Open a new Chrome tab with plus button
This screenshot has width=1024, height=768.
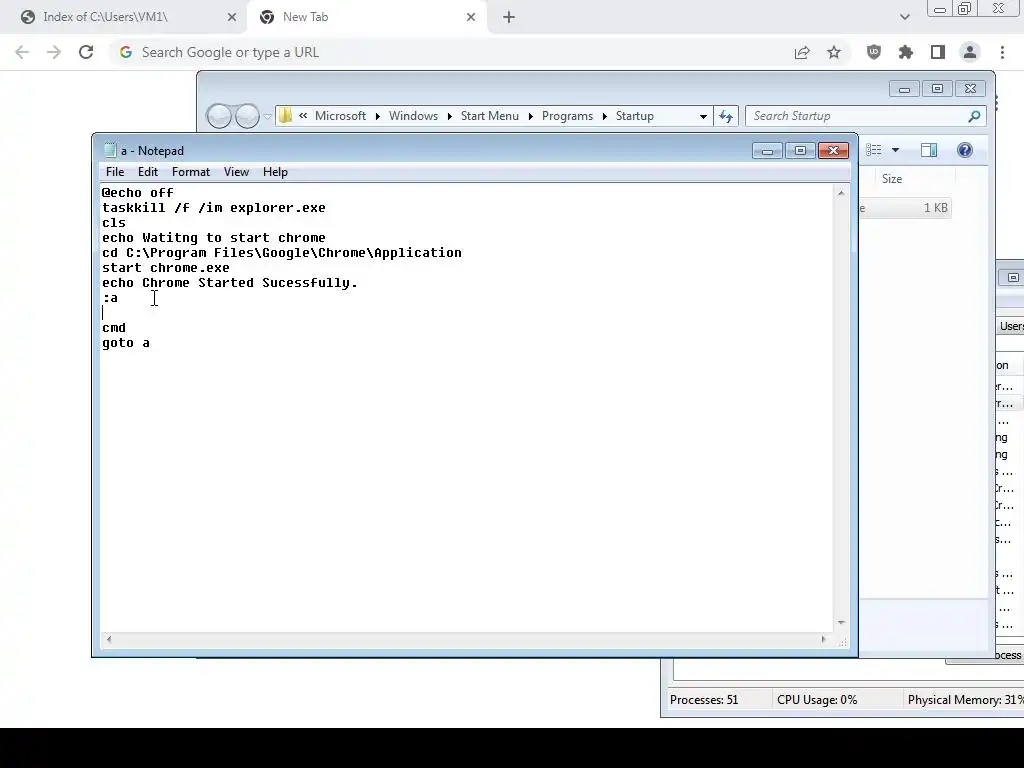[509, 18]
